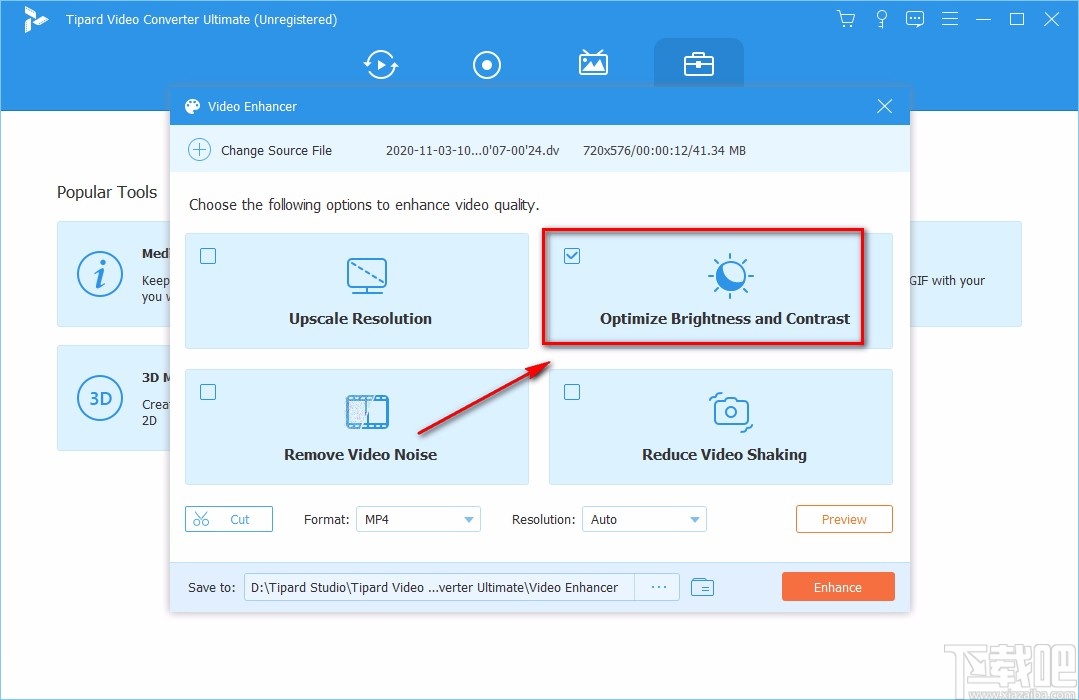Click the shopping cart purchase icon

[846, 19]
